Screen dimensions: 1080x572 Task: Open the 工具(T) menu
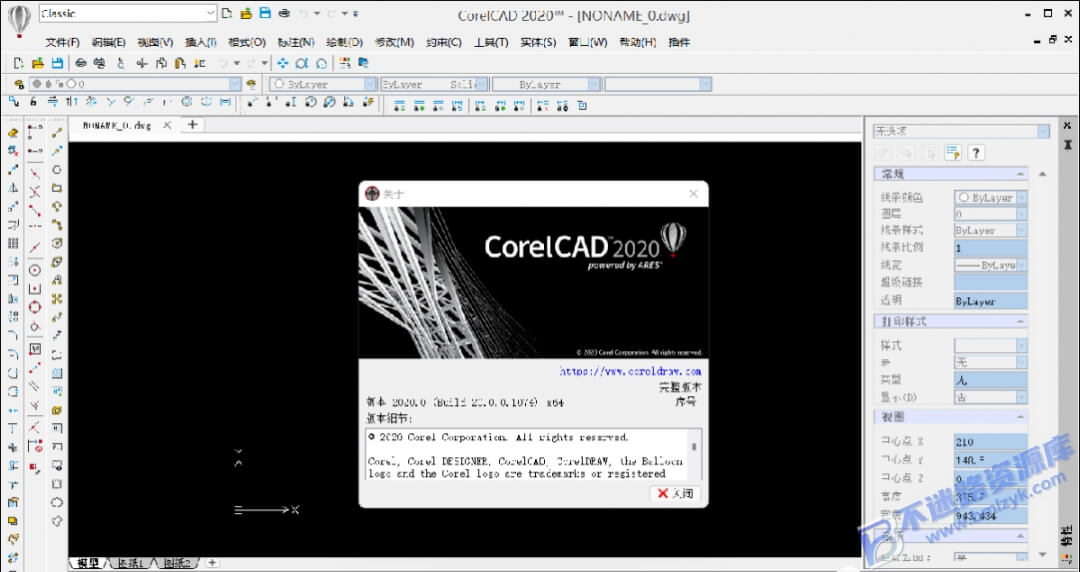tap(491, 42)
